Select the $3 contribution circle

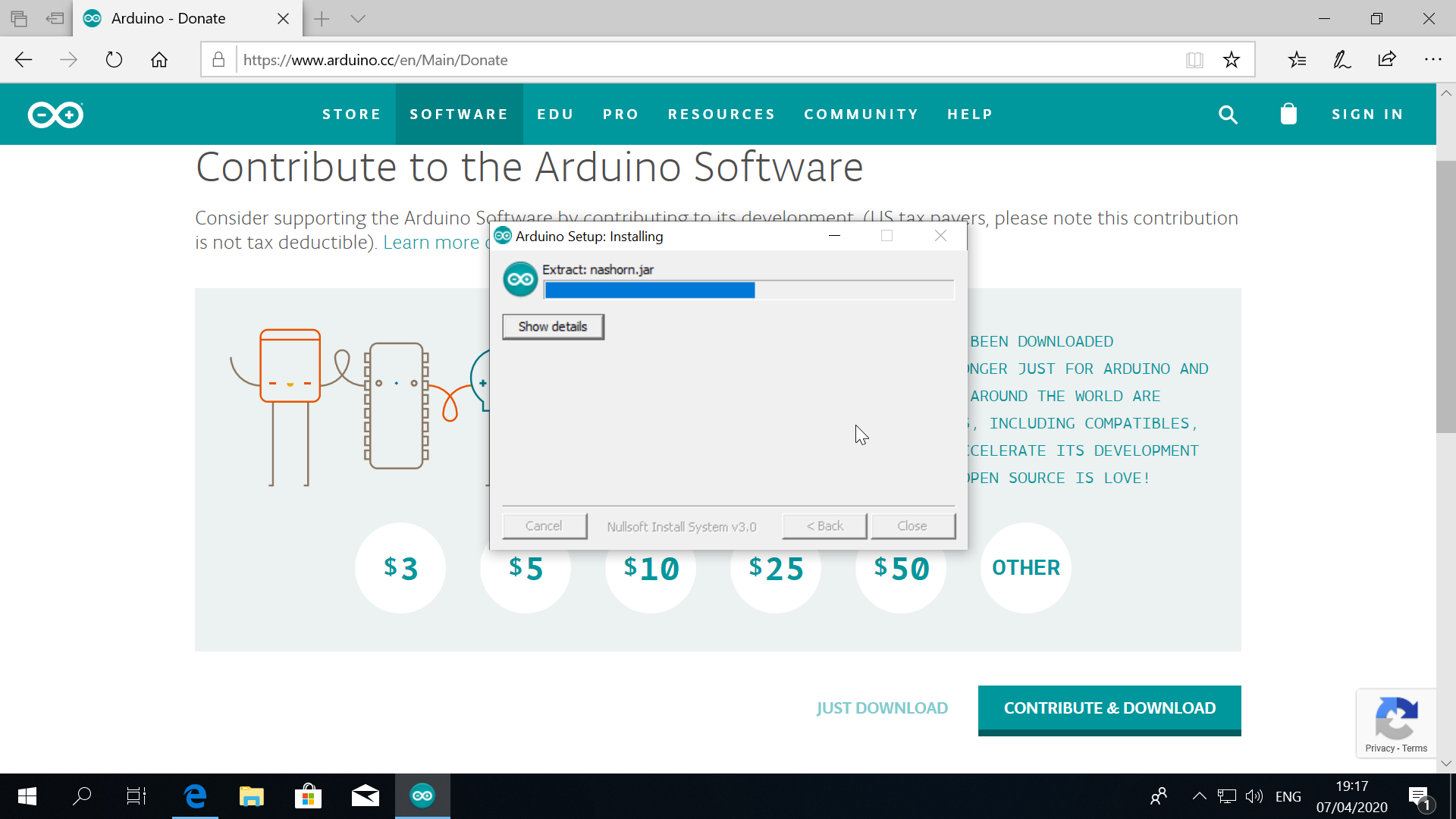[x=400, y=568]
